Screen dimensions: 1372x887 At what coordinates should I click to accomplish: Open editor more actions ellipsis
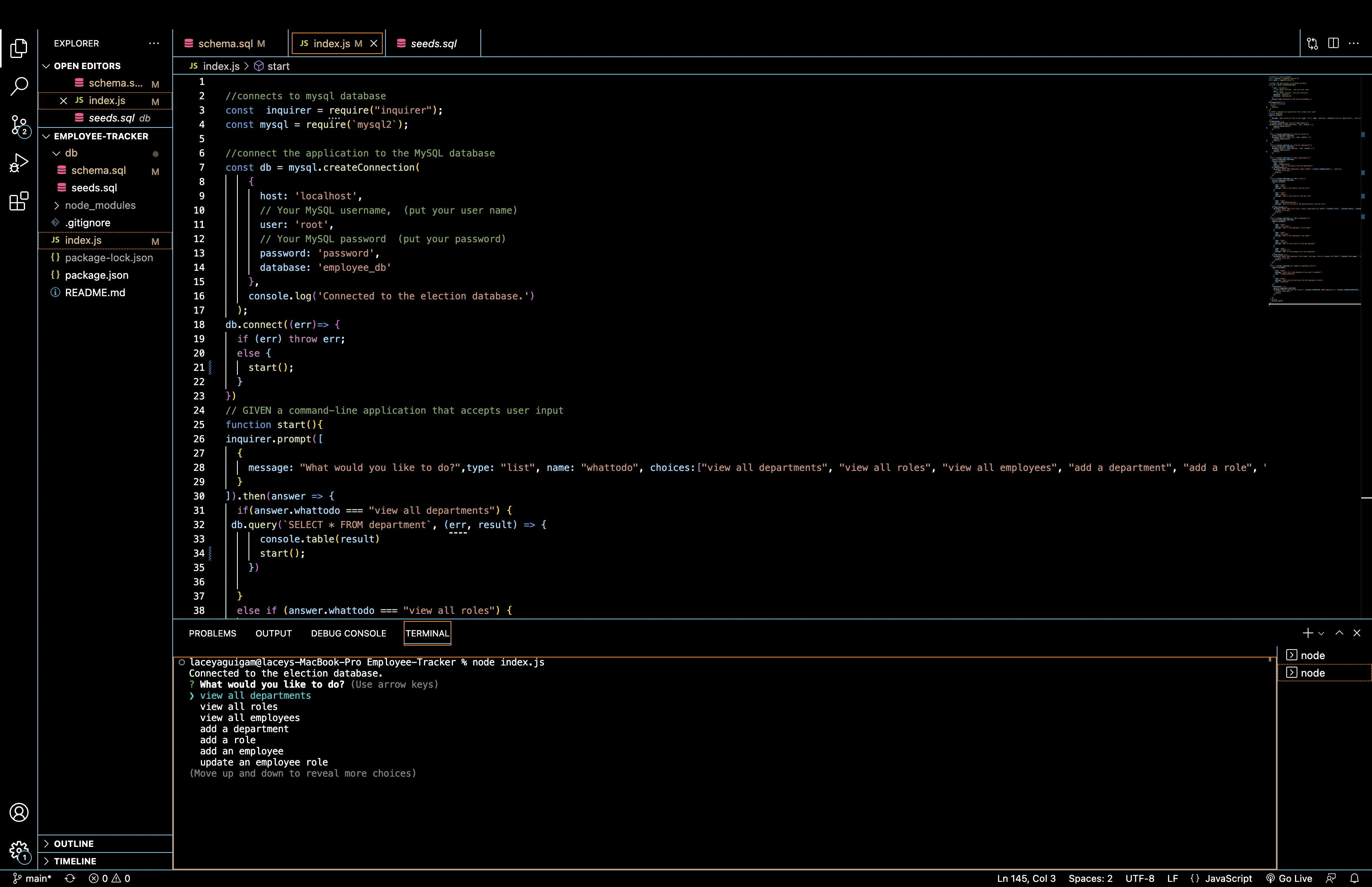(1354, 43)
